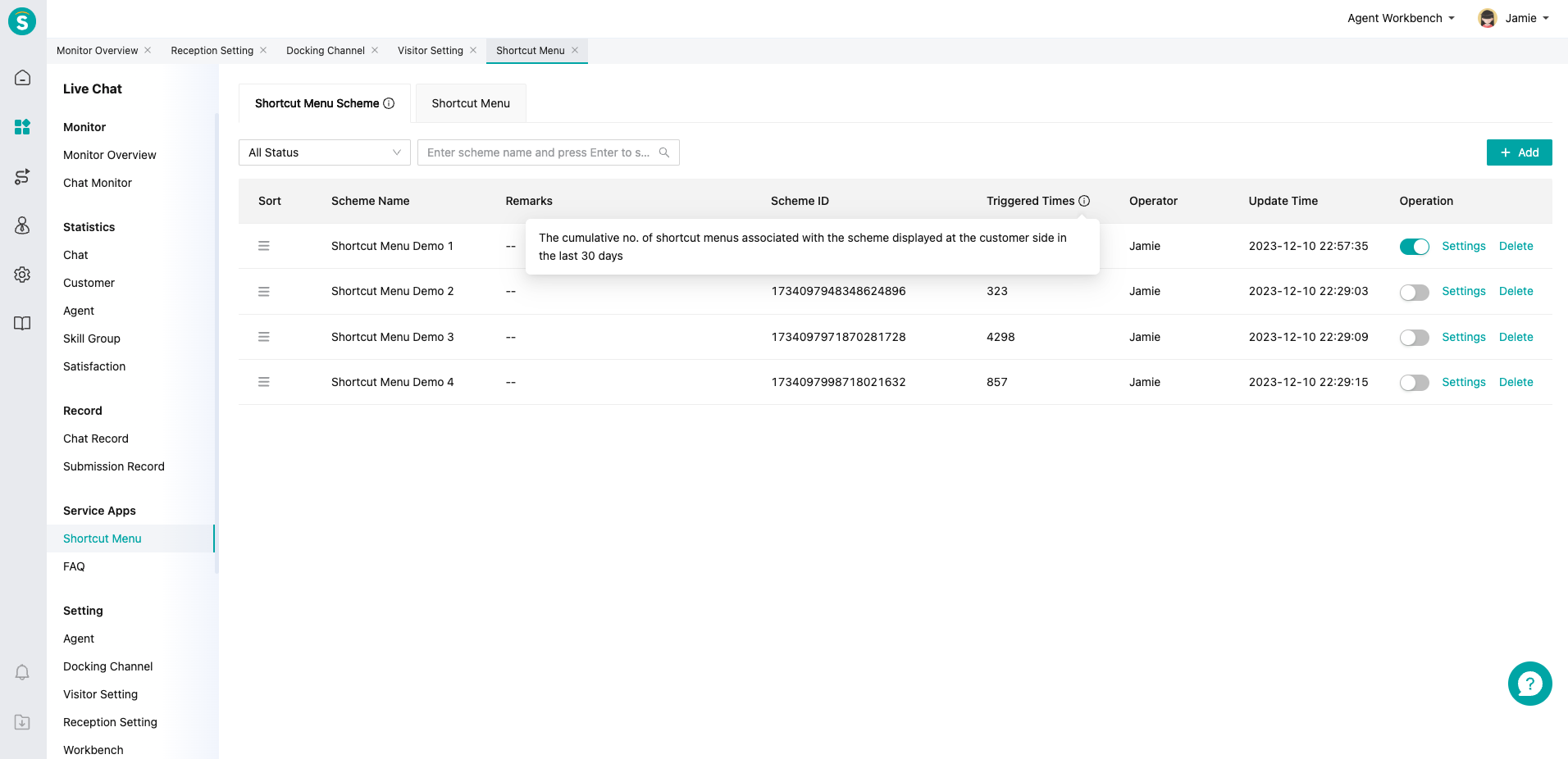The image size is (1568, 759).
Task: Open FAQ in the sidebar
Action: click(74, 566)
